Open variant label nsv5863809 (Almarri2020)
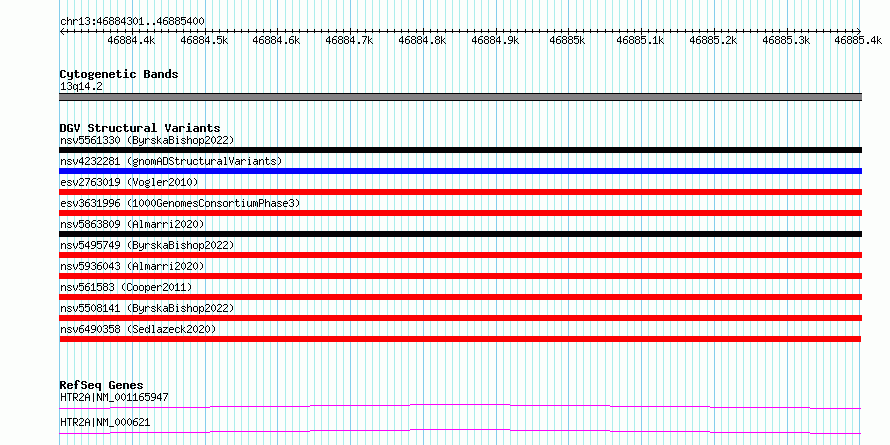Viewport: 890px width, 445px height. (x=132, y=224)
